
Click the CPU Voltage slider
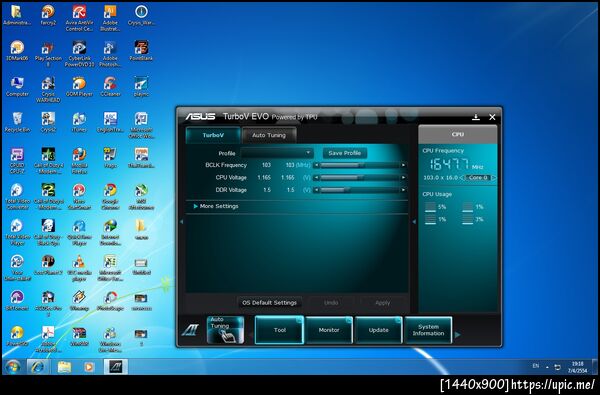360,178
